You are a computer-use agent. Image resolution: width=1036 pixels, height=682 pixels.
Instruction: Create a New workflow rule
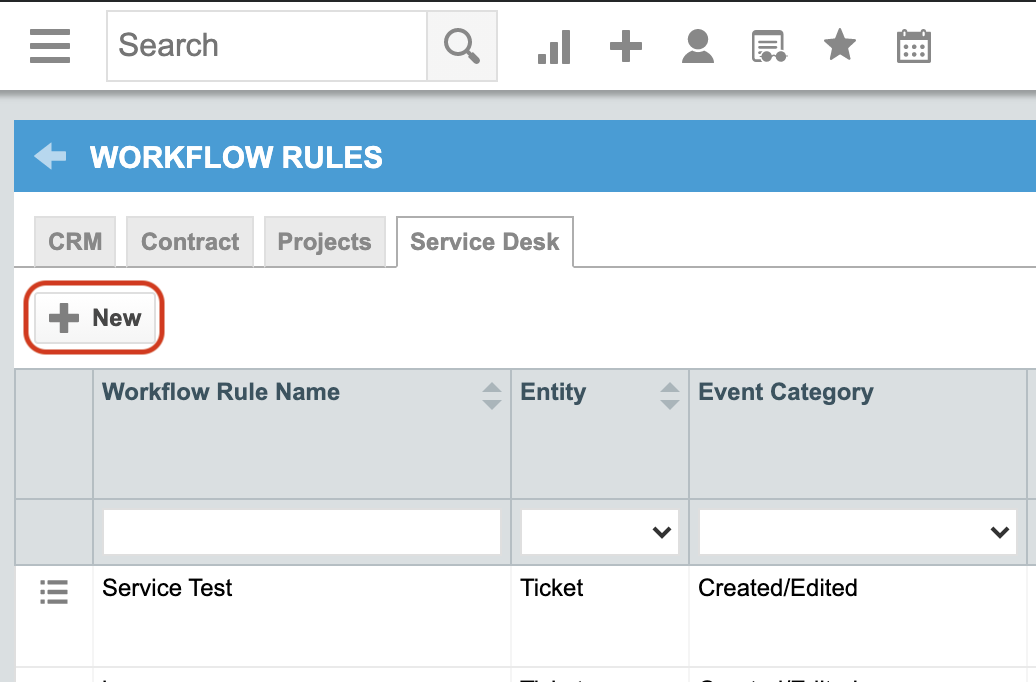click(94, 318)
